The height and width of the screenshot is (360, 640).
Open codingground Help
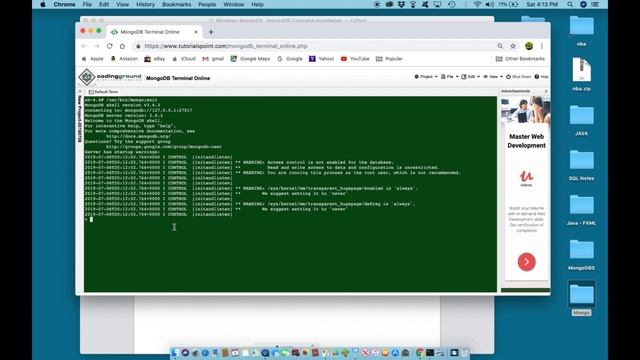coord(542,77)
